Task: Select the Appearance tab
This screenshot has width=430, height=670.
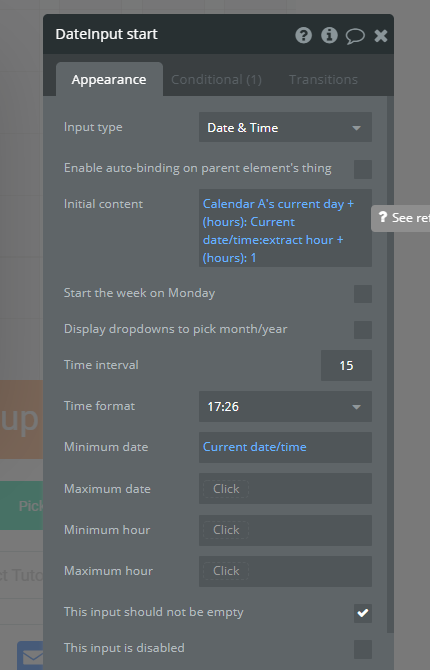Action: [109, 79]
